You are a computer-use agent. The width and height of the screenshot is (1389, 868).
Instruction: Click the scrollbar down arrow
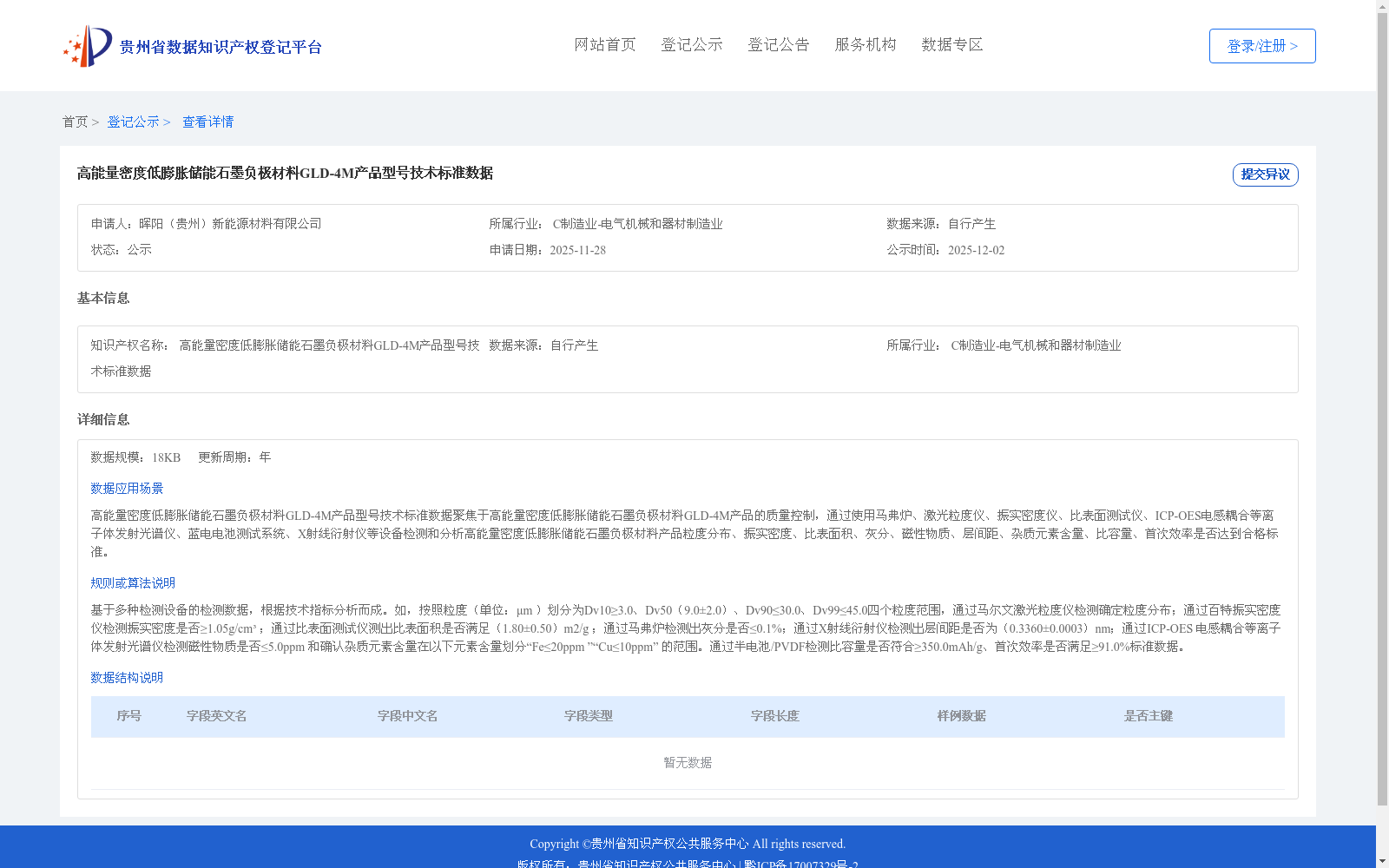pyautogui.click(x=1382, y=861)
